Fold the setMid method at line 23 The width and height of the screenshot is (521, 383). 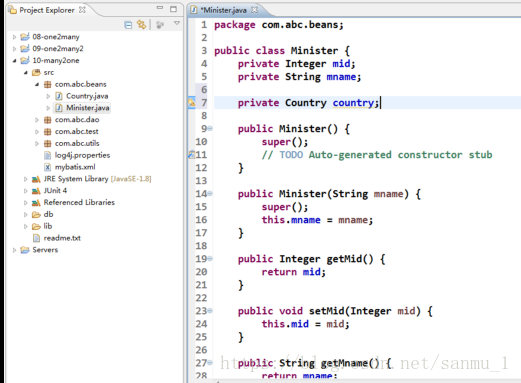[x=210, y=310]
